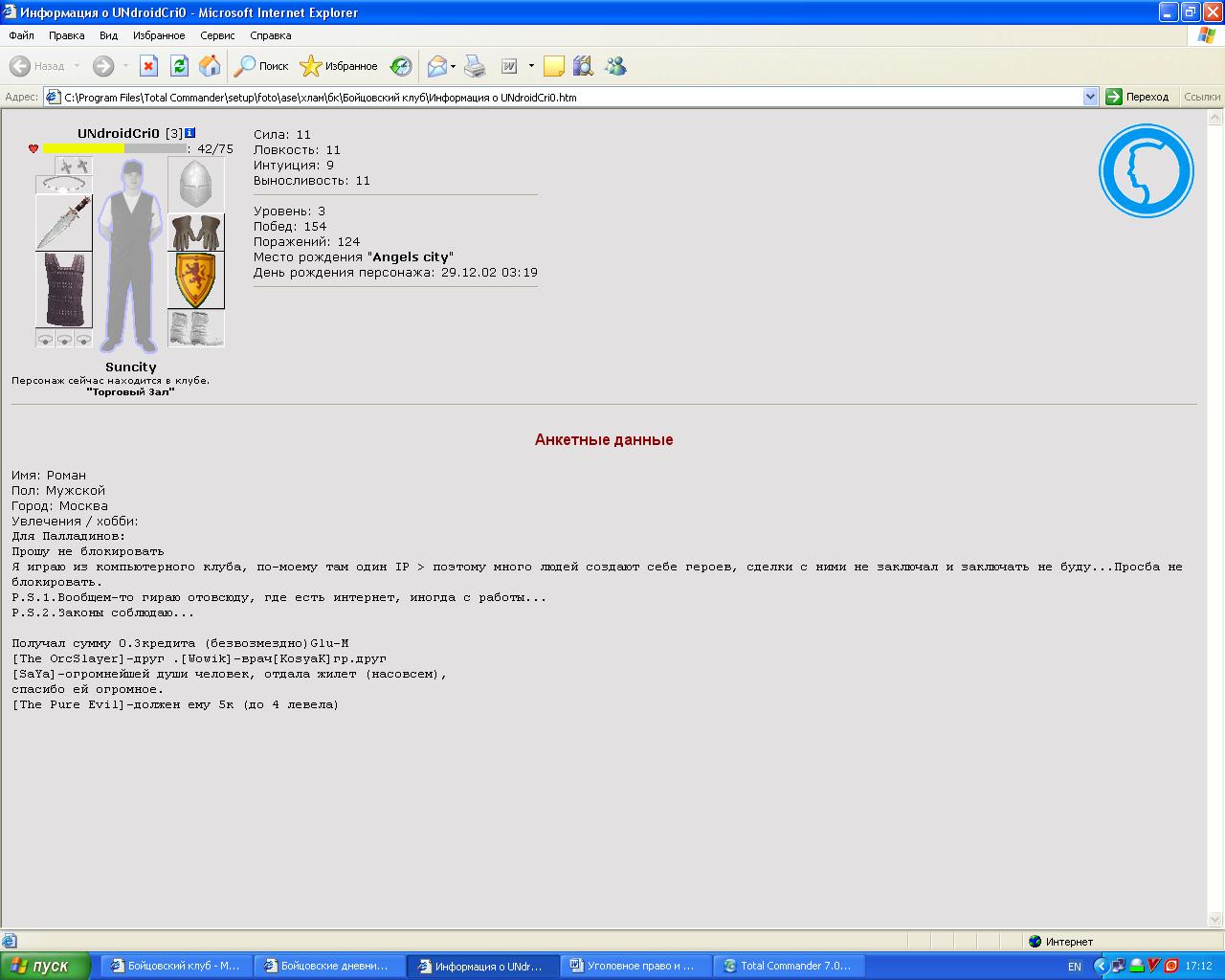Image resolution: width=1225 pixels, height=980 pixels.
Task: Click the blue head silhouette logo
Action: pyautogui.click(x=1146, y=171)
